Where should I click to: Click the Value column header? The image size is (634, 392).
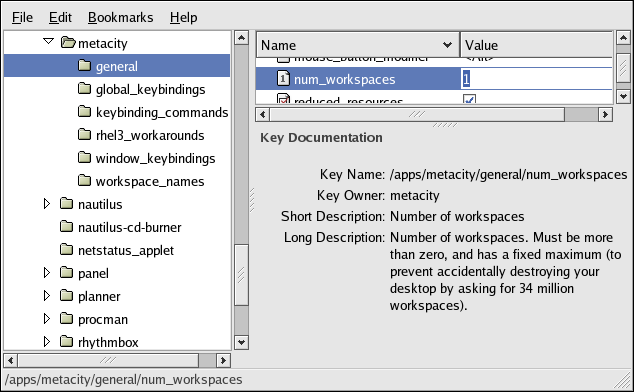point(536,45)
